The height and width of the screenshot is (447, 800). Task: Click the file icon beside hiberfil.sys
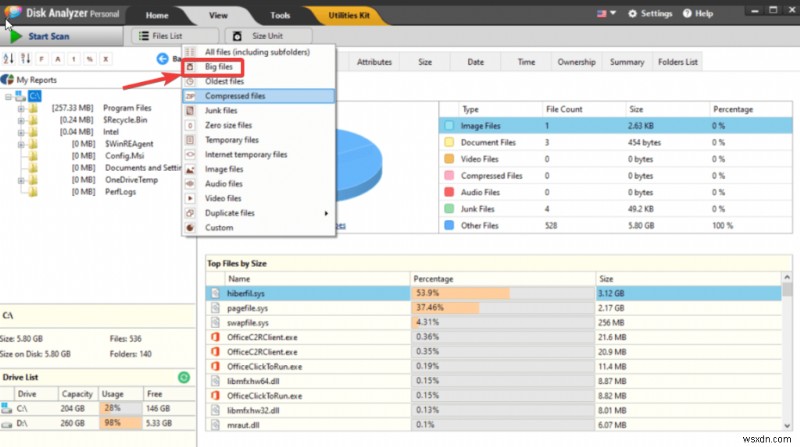215,293
